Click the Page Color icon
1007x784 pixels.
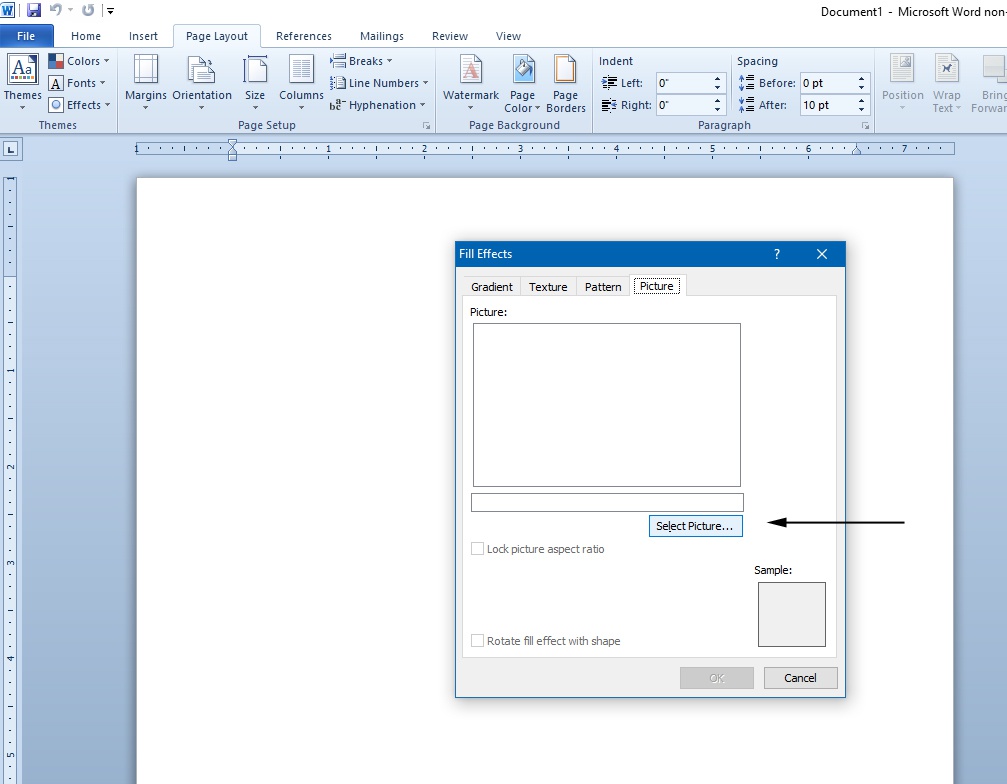pyautogui.click(x=523, y=69)
